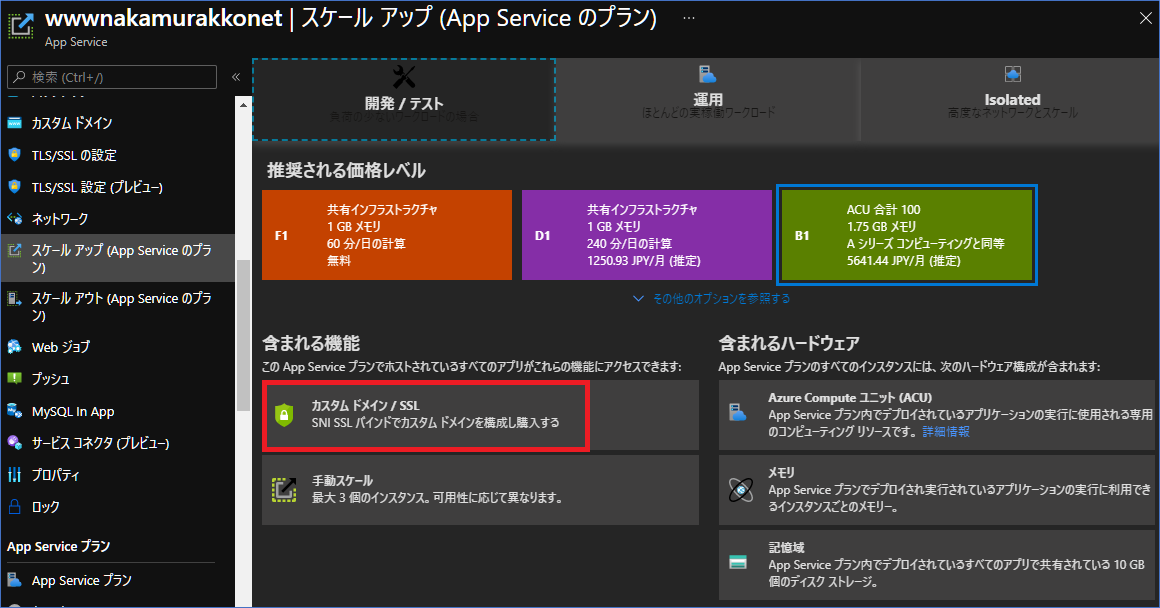Select the B1 pricing tier card
Screen dimensions: 1160x608
907,235
